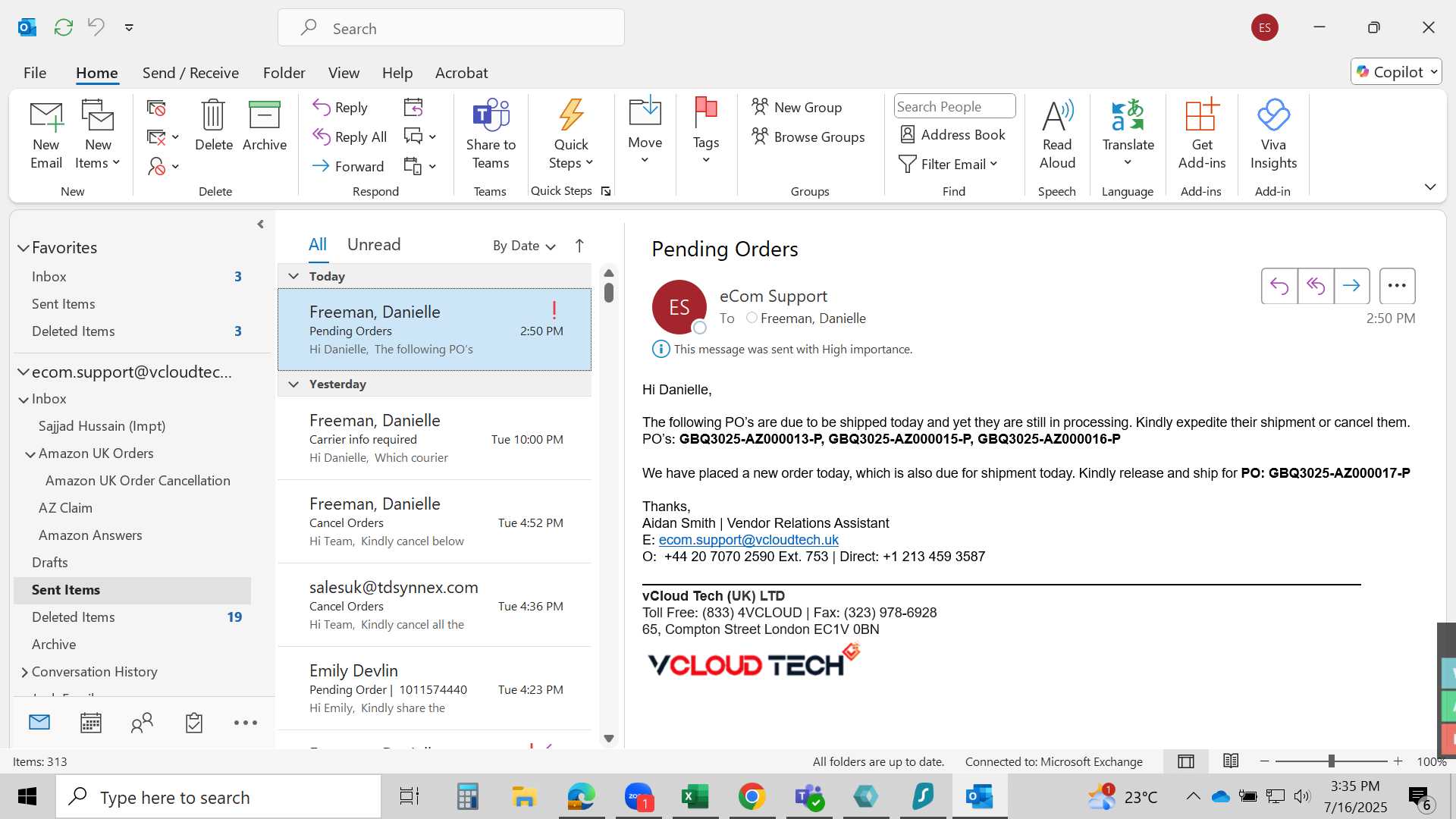This screenshot has height=819, width=1456.
Task: Click Reply All arrow in reading pane
Action: click(x=1316, y=286)
